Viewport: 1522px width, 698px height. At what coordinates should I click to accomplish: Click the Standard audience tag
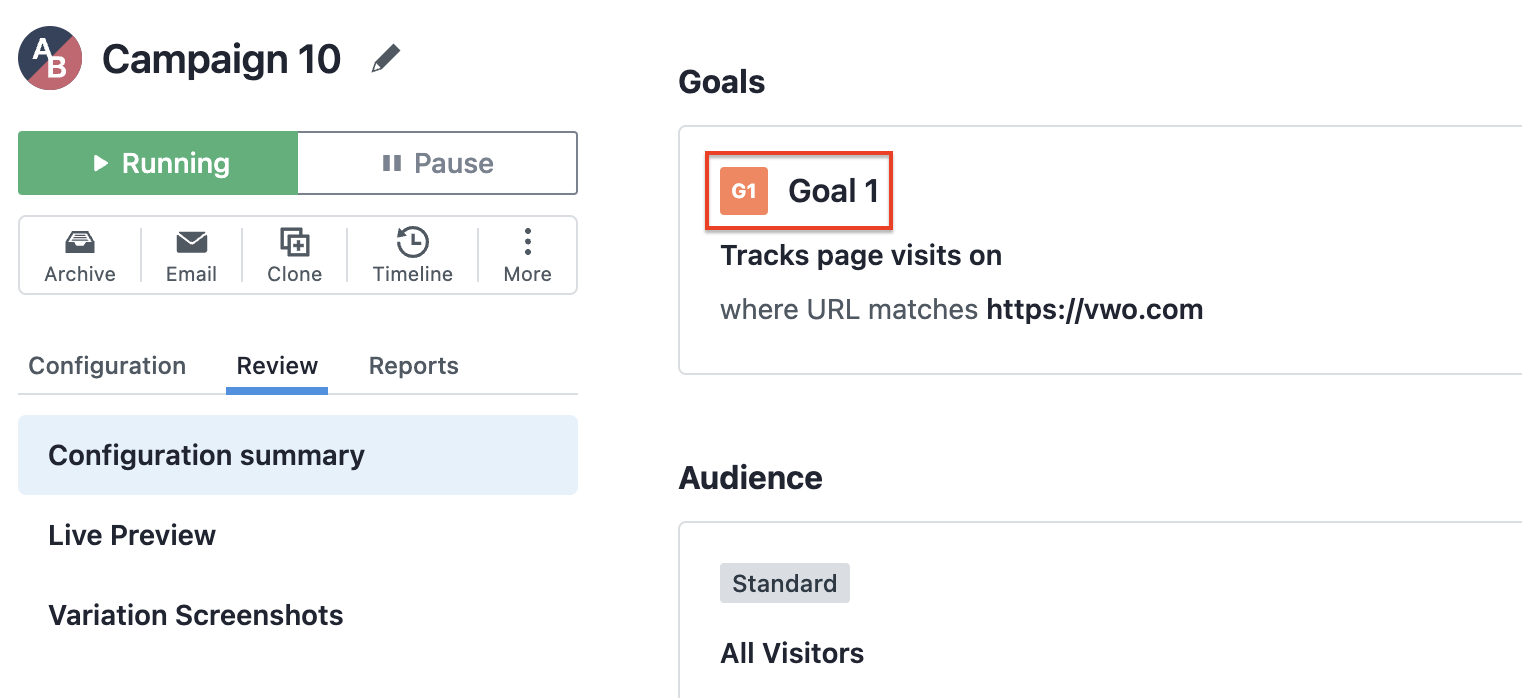click(785, 583)
